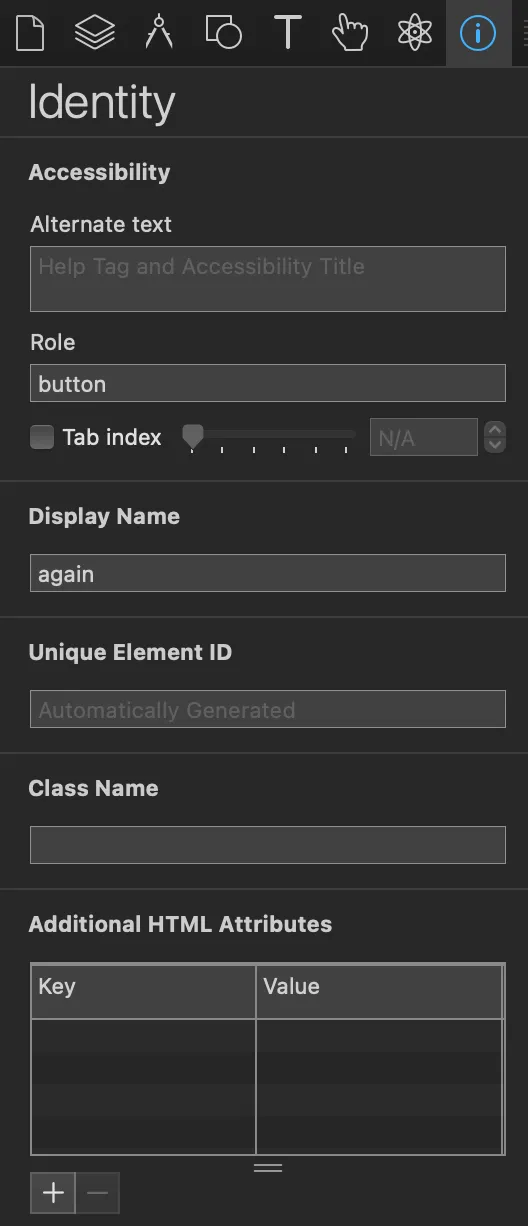The image size is (528, 1226).
Task: Click the Display Name field showing again
Action: click(x=268, y=573)
